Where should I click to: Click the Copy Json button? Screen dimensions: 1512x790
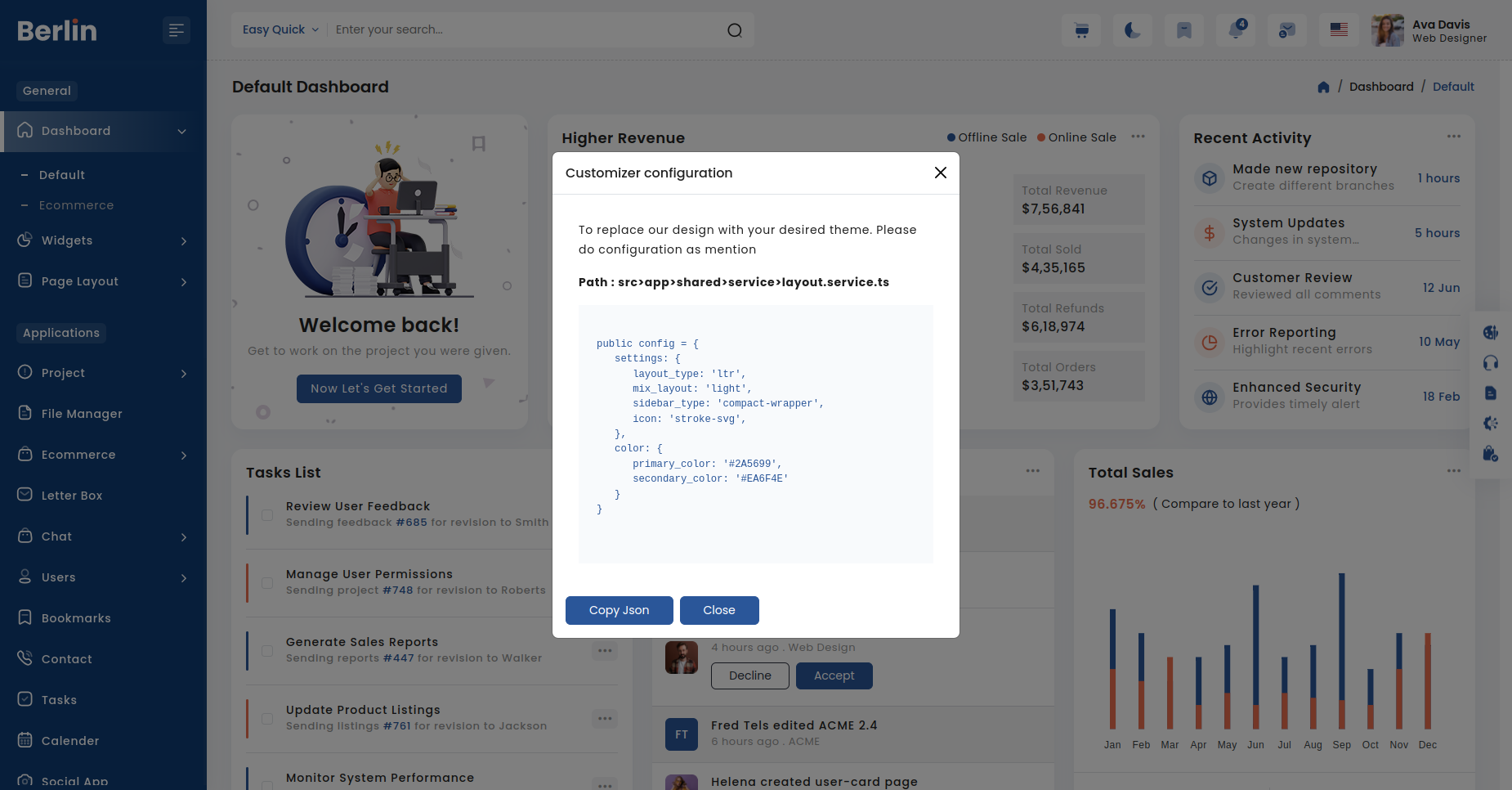point(619,610)
